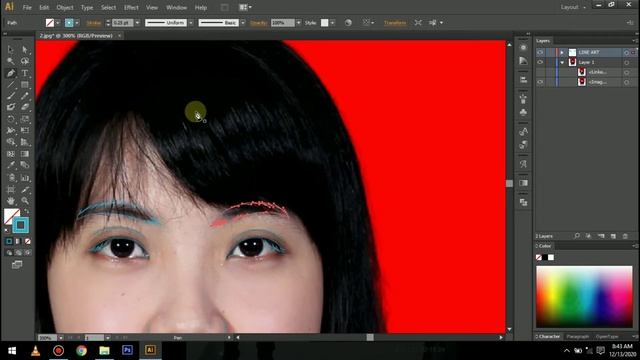Image resolution: width=640 pixels, height=360 pixels.
Task: Open the opacity percentage dropdown
Action: click(x=298, y=23)
